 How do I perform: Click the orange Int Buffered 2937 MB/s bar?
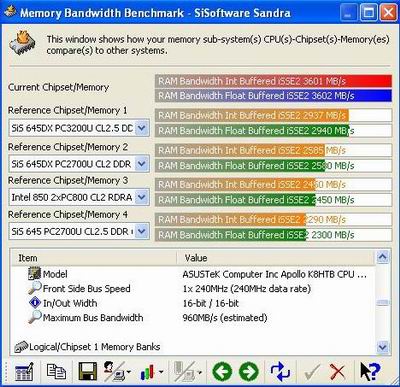click(x=252, y=115)
